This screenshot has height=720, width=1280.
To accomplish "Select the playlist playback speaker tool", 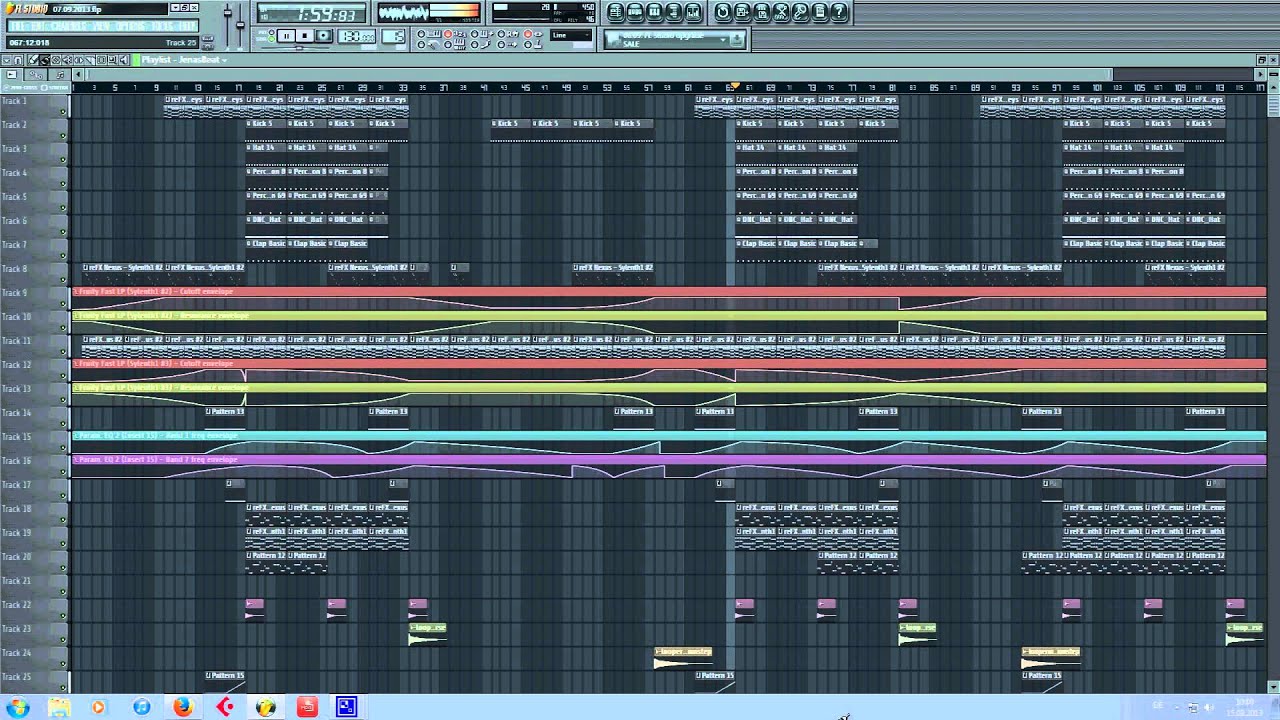I will 124,60.
